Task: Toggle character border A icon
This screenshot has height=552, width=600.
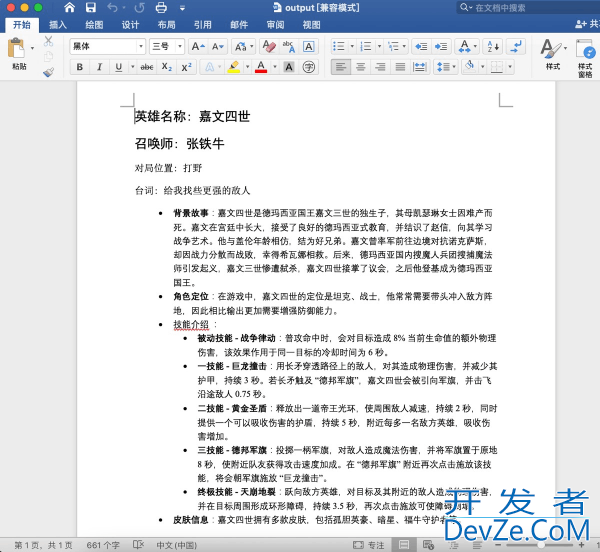Action: click(x=308, y=46)
